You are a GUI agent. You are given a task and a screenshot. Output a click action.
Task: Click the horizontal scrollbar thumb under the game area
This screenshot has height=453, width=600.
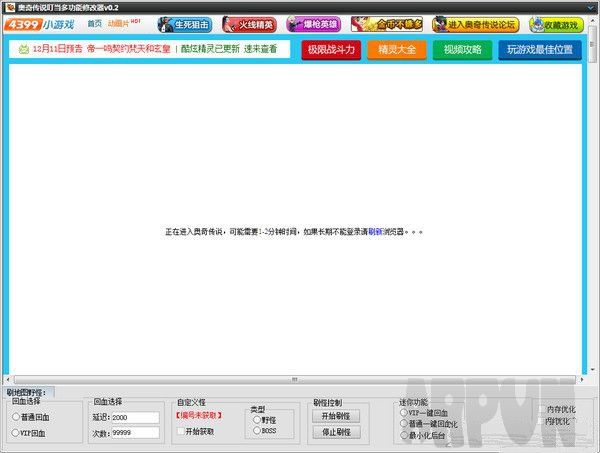coord(295,380)
